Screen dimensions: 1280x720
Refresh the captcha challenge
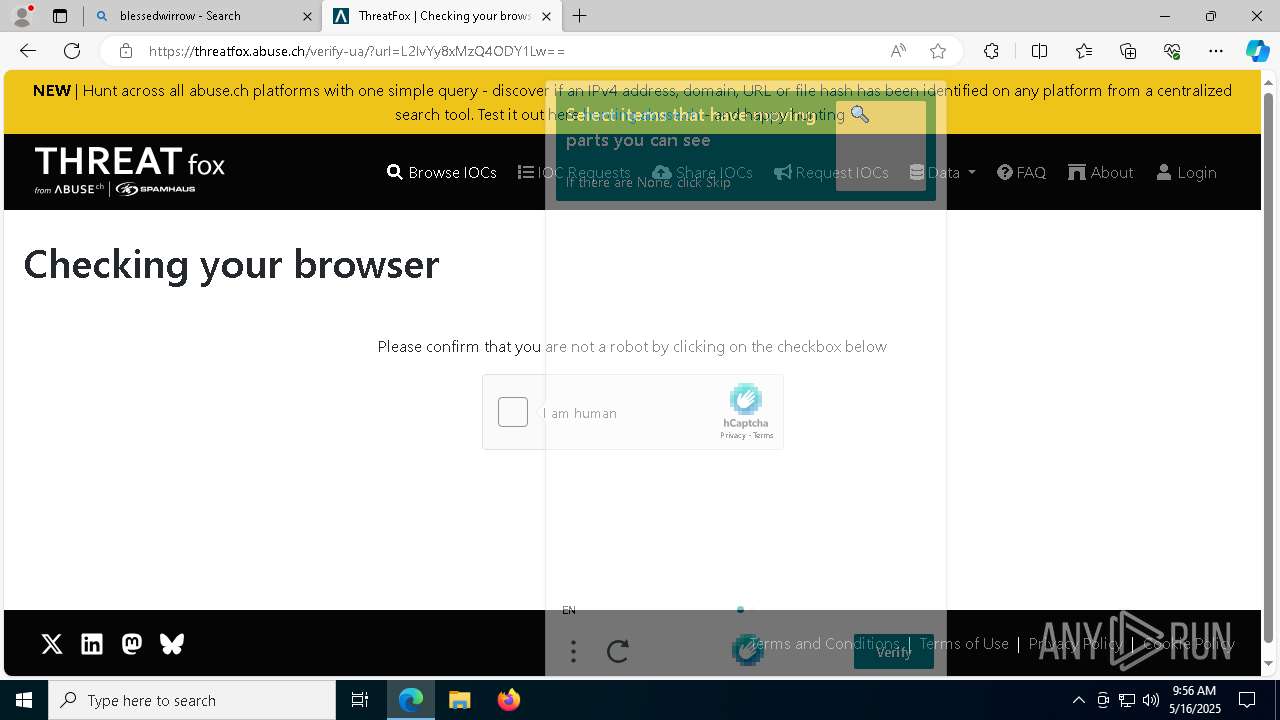(x=618, y=652)
